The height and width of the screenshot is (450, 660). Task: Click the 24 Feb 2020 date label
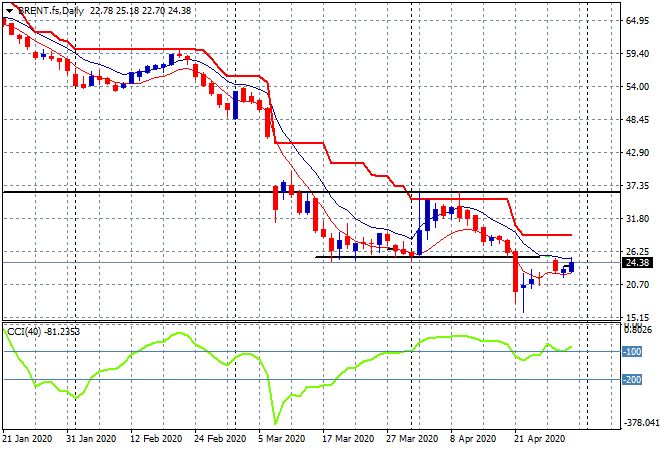pyautogui.click(x=220, y=439)
